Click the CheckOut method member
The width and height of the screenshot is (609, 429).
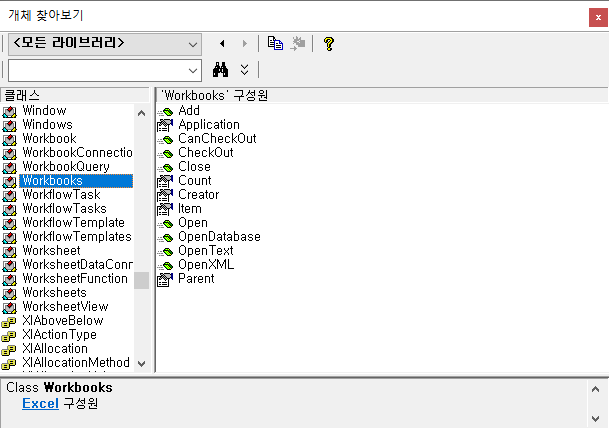point(205,153)
